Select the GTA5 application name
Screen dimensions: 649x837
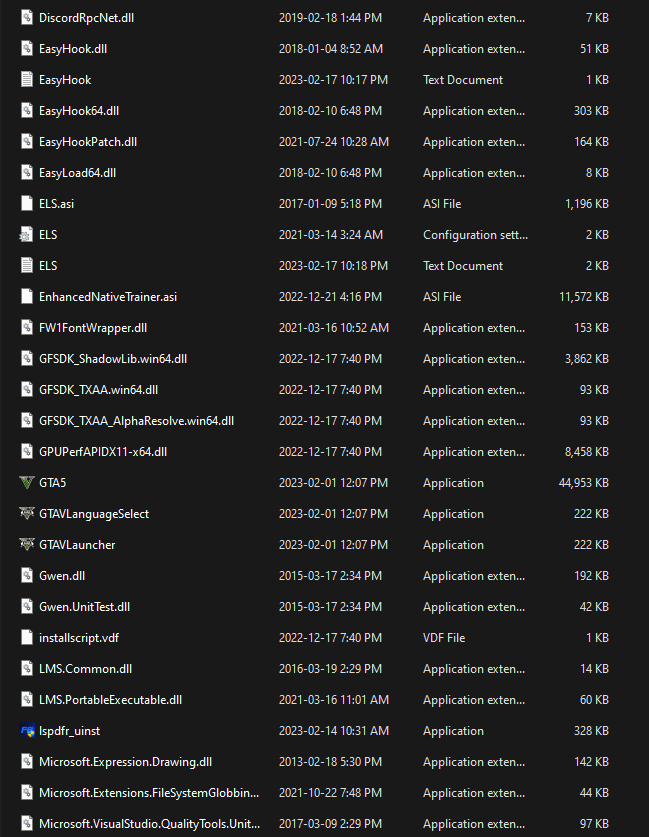point(53,483)
